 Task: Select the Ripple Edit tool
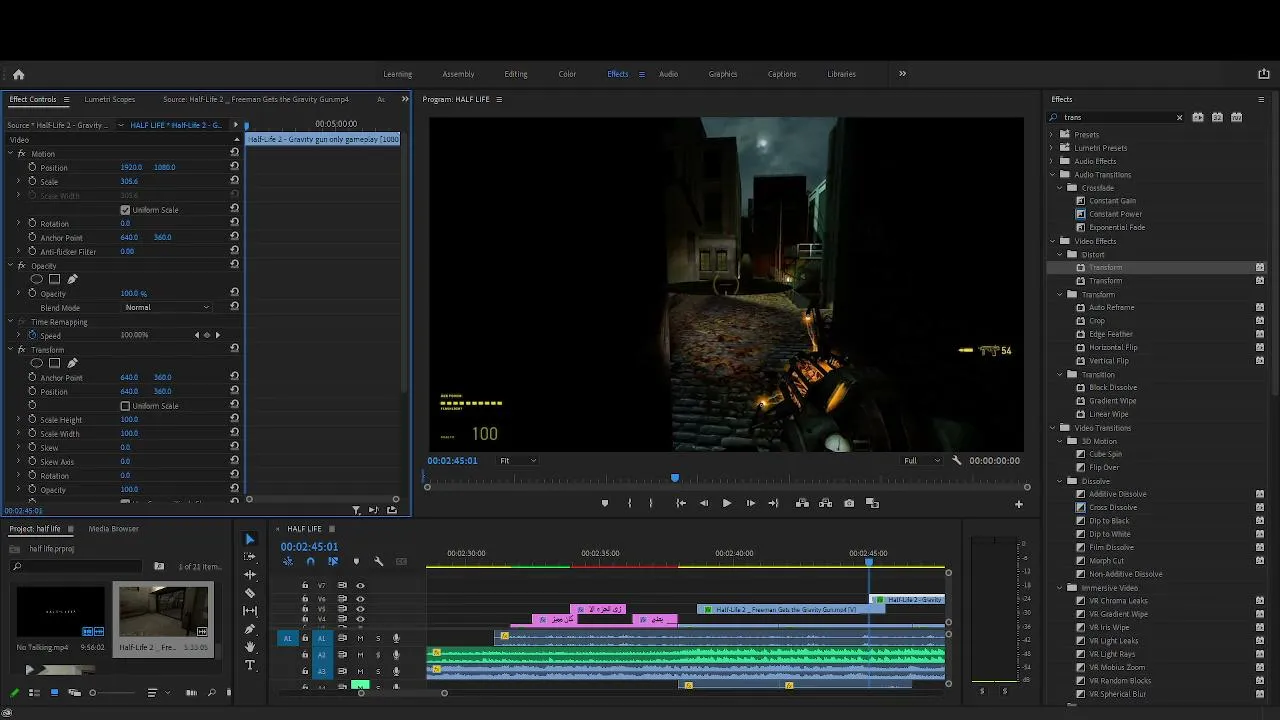250,575
